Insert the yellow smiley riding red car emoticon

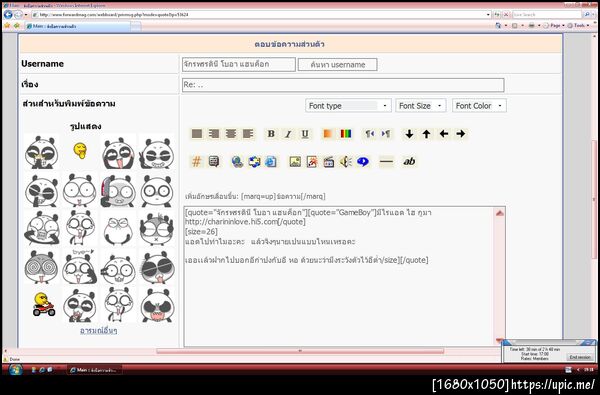tap(43, 304)
